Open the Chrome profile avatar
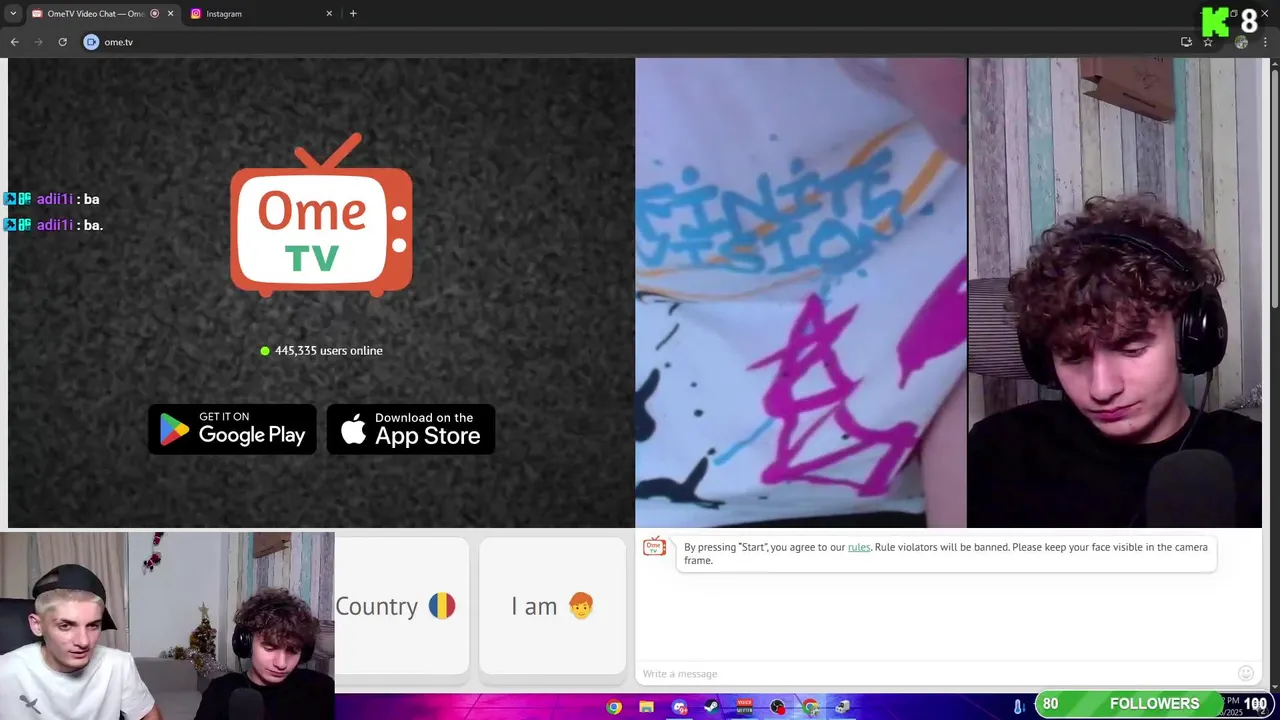Viewport: 1280px width, 720px height. [1242, 42]
